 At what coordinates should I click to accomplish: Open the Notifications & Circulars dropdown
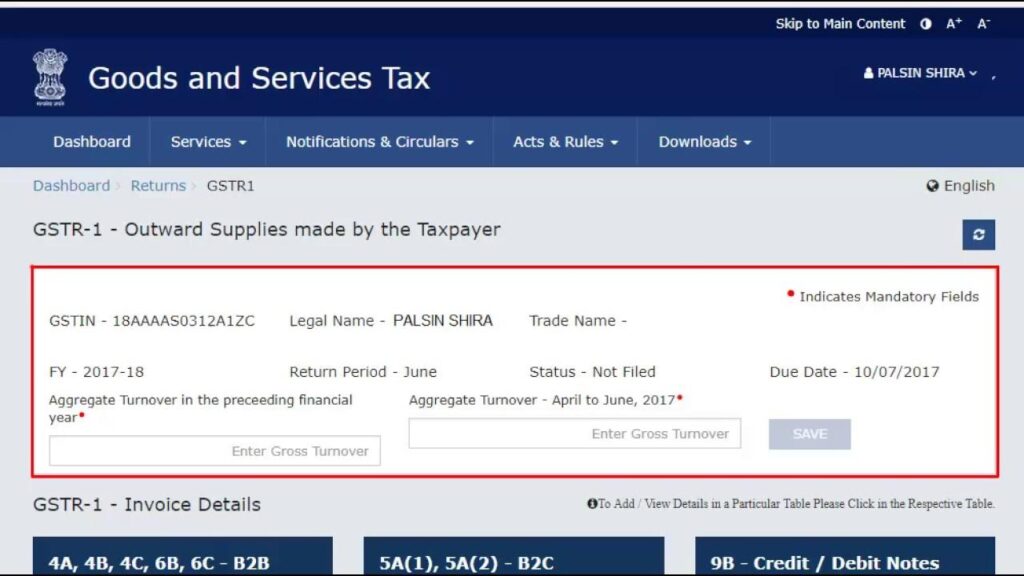pyautogui.click(x=377, y=141)
